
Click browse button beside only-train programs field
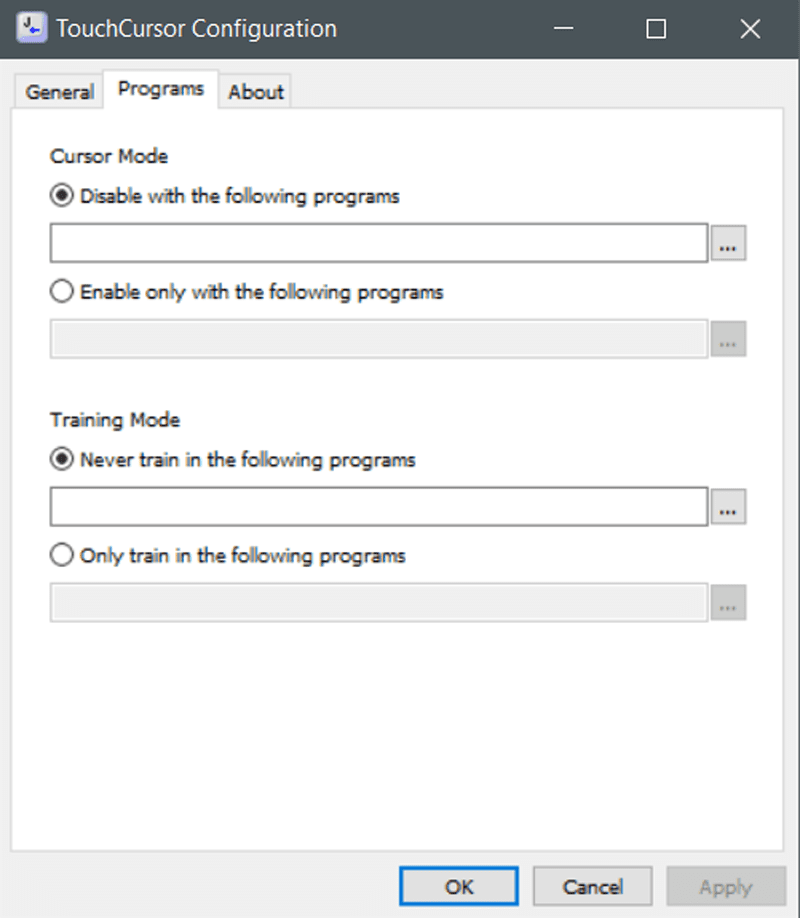click(728, 602)
